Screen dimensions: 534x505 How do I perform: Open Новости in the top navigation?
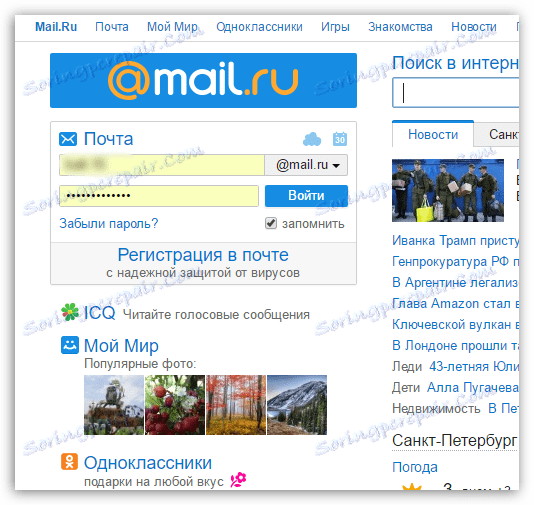(474, 27)
